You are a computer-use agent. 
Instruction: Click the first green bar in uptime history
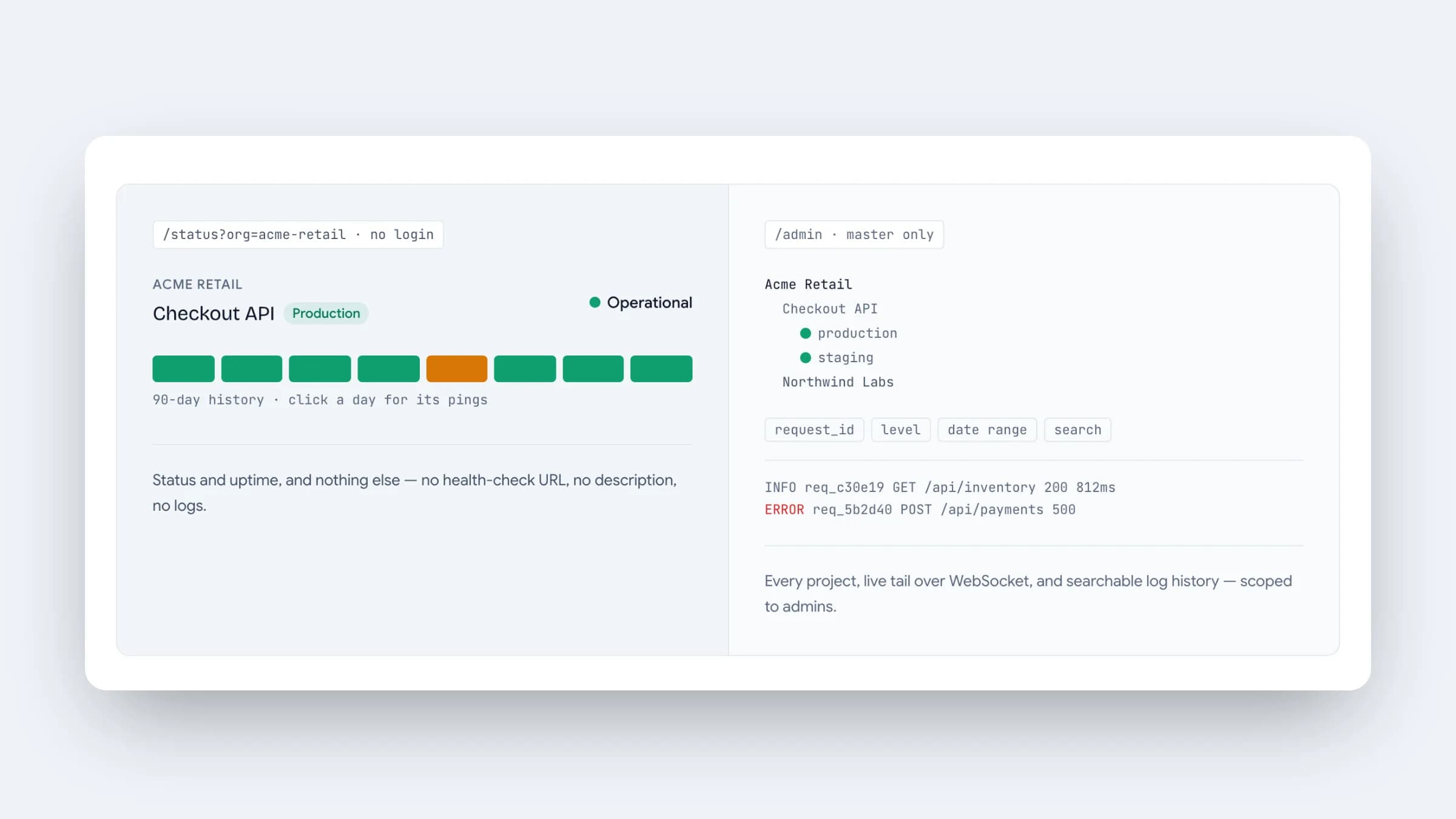point(183,369)
